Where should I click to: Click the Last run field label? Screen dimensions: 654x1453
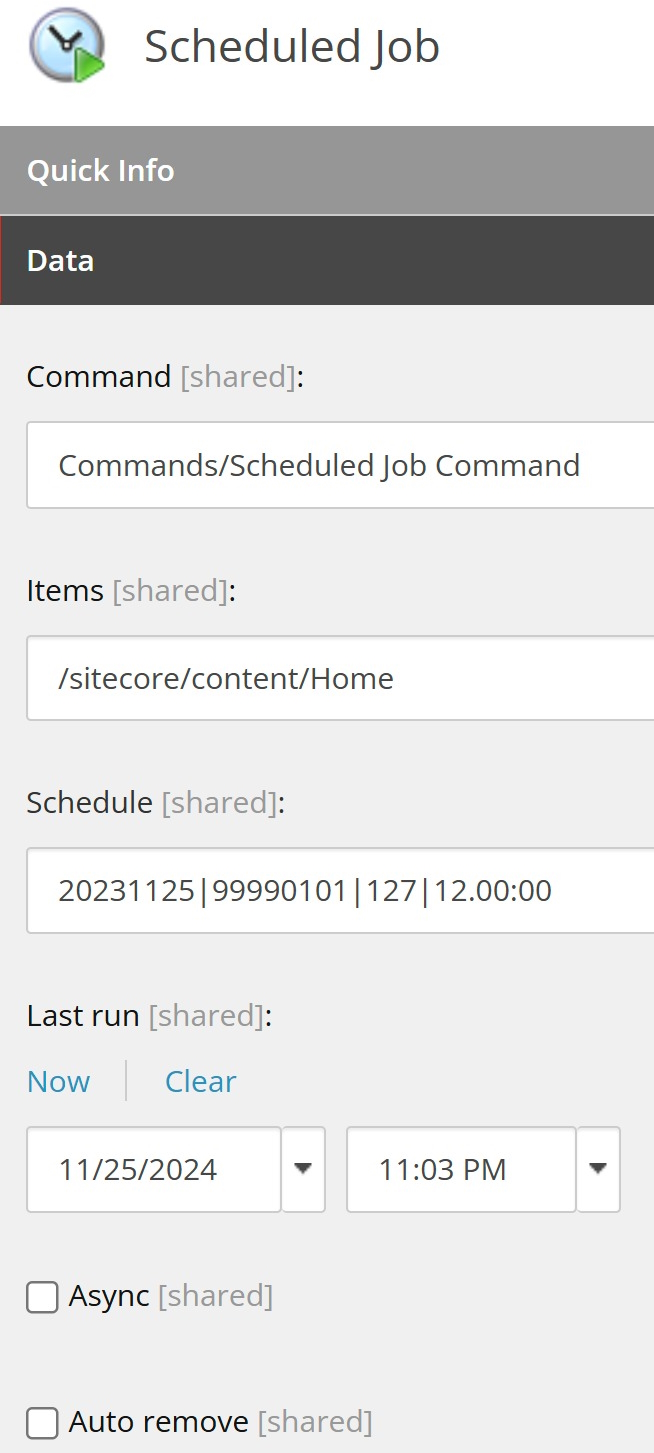[x=83, y=1016]
